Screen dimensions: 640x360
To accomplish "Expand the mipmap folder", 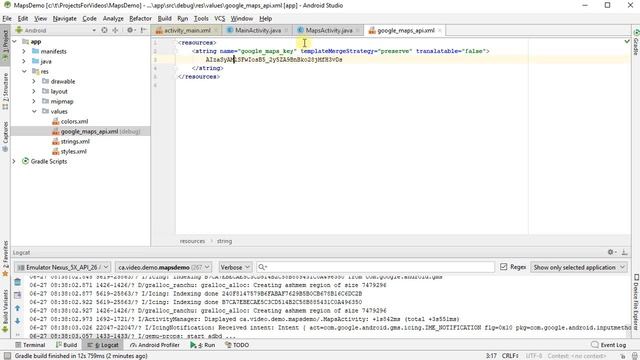I will click(x=34, y=101).
